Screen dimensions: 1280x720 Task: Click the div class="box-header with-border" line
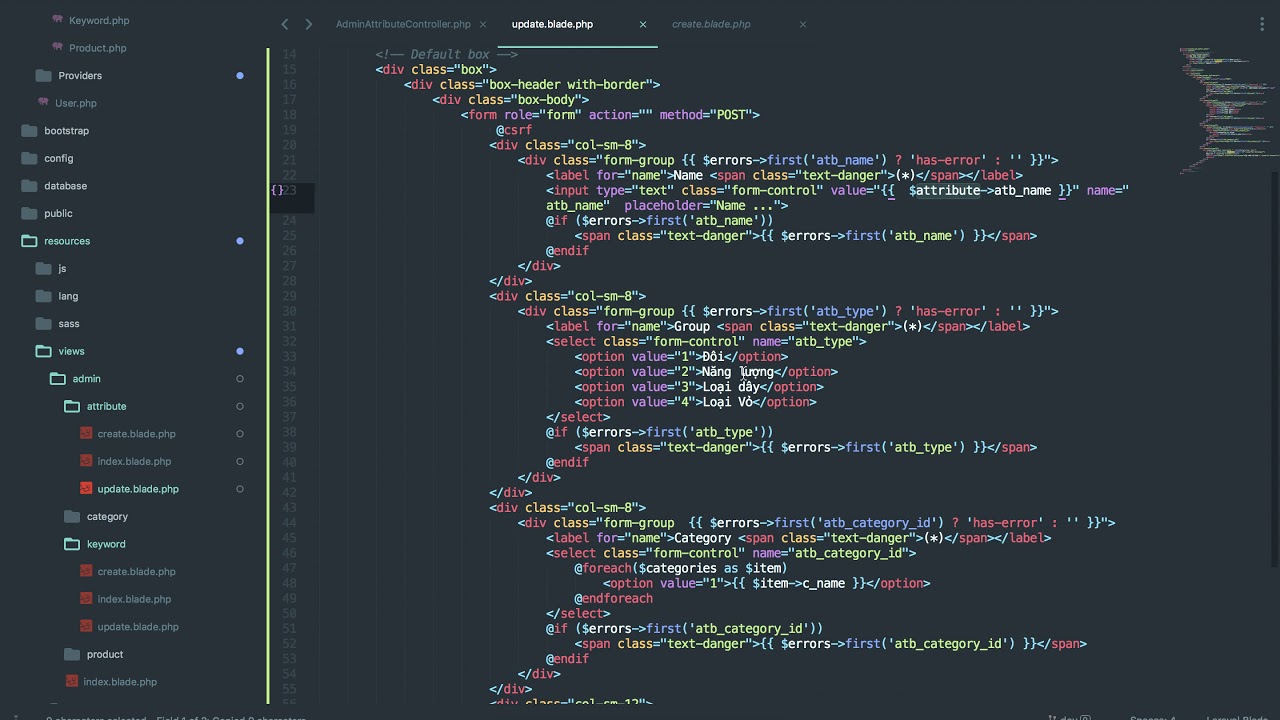[x=532, y=85]
